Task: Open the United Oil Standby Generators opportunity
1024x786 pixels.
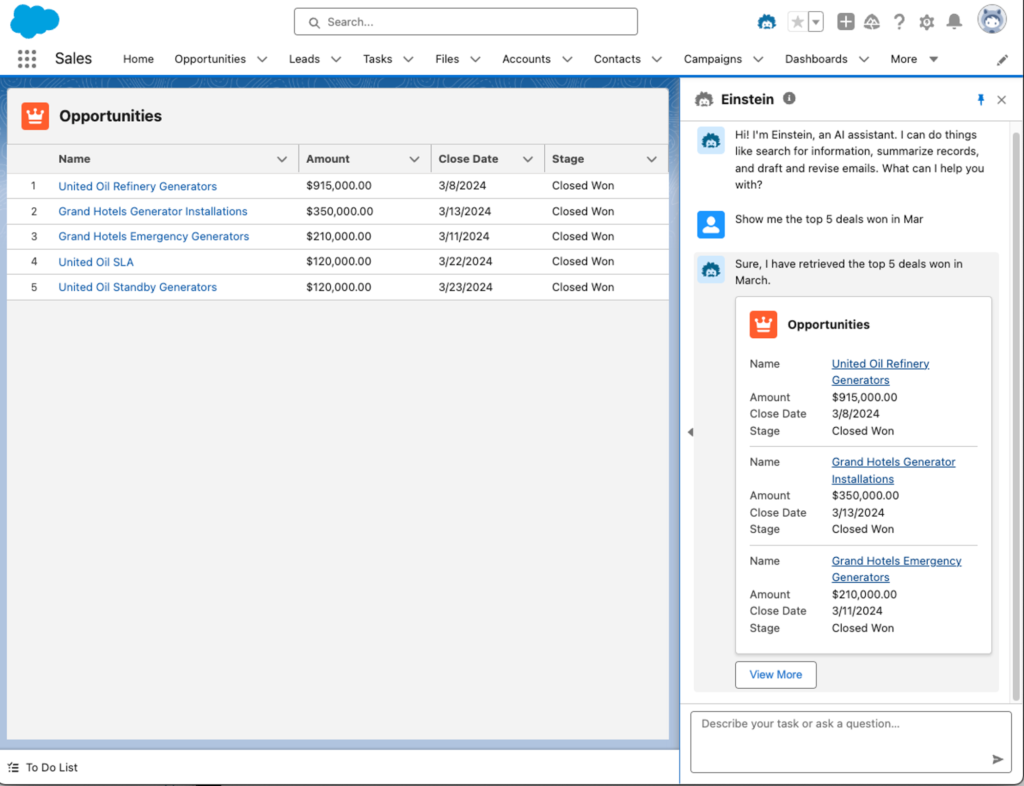Action: (x=137, y=287)
